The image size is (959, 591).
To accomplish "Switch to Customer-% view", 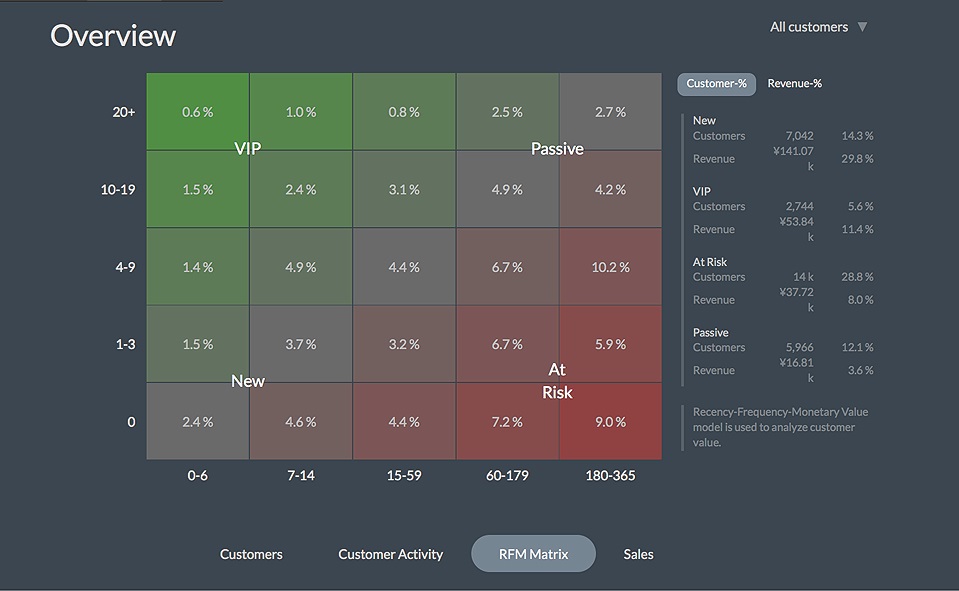I will click(716, 84).
